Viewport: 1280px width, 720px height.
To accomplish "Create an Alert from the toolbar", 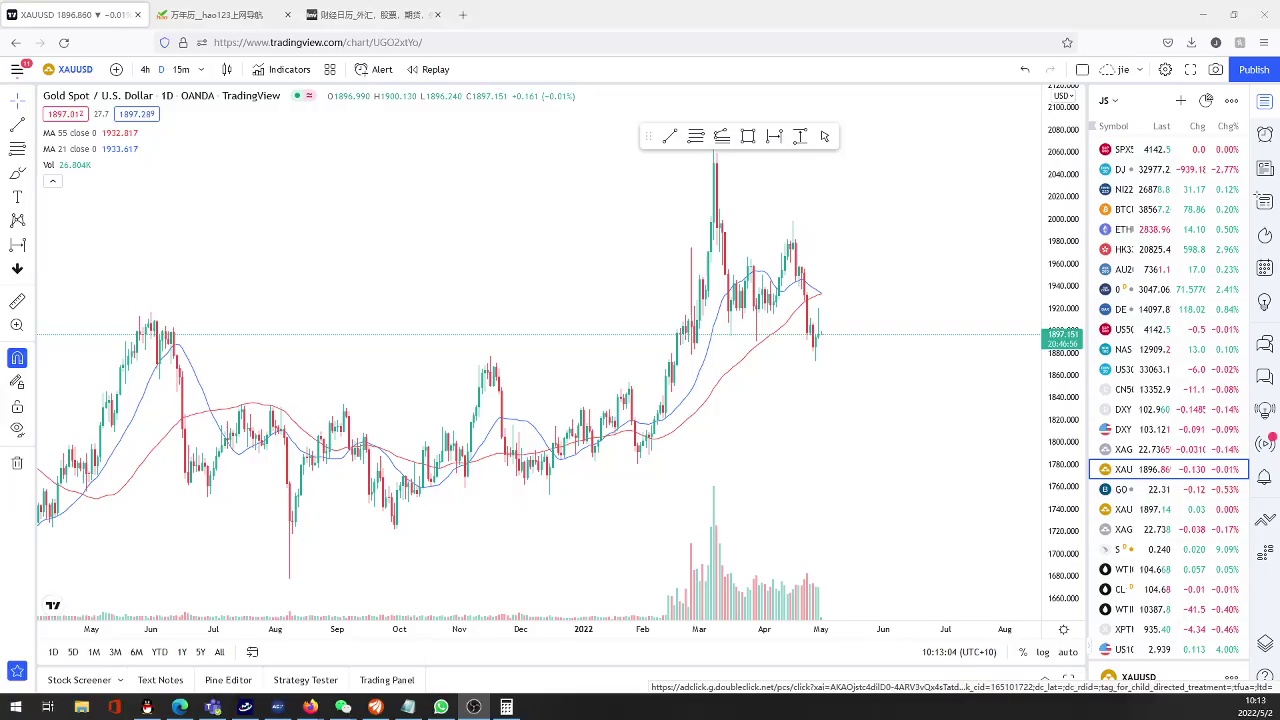I will (373, 69).
